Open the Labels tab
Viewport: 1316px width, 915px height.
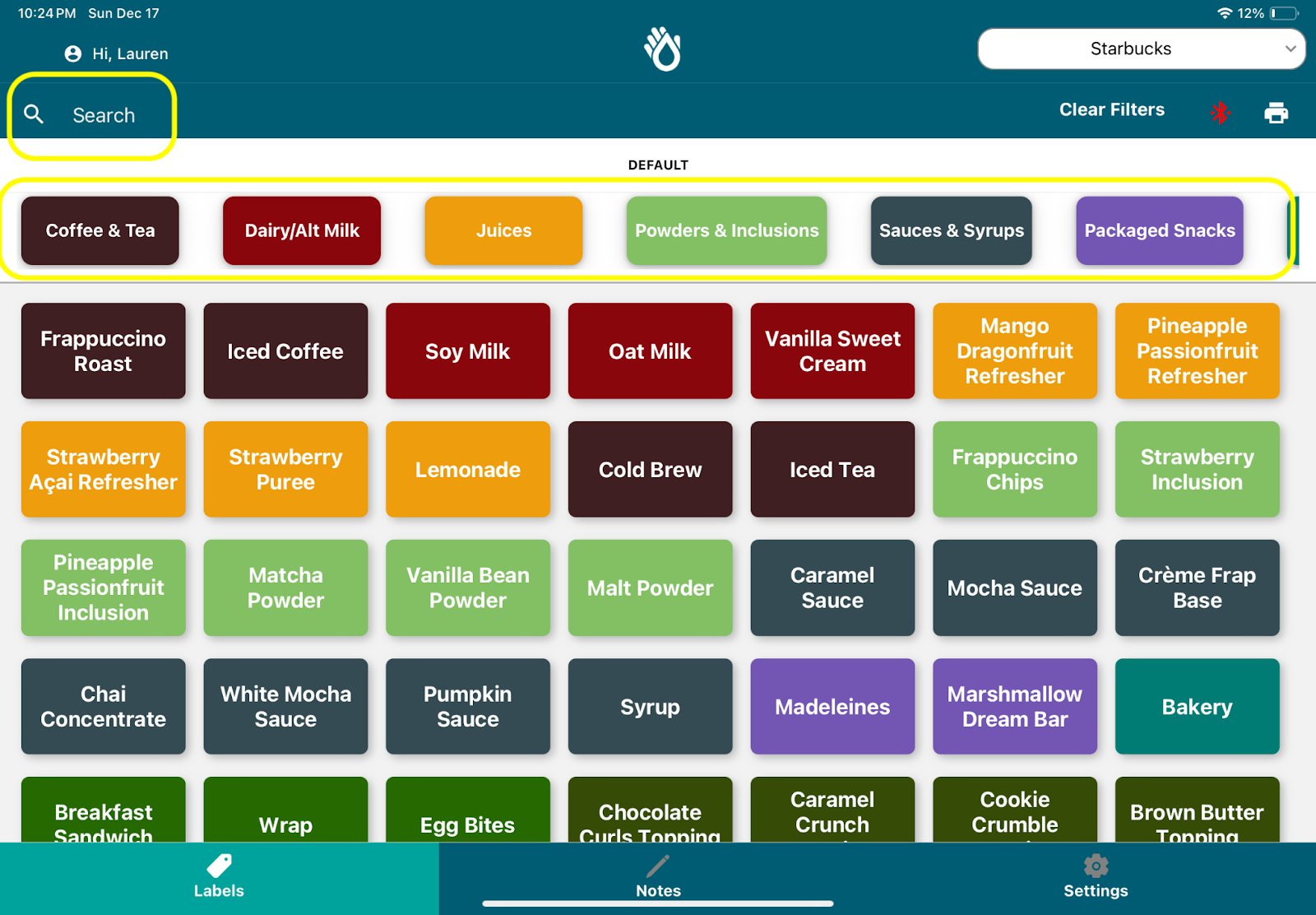219,877
